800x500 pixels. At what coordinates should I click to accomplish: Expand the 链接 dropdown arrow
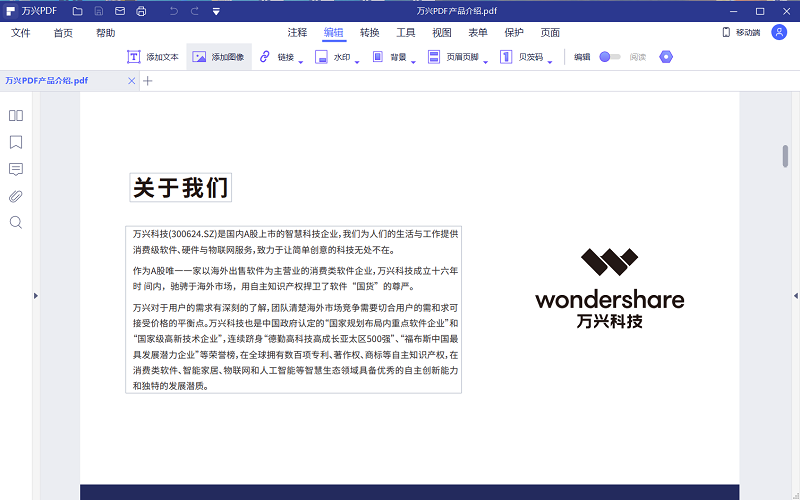(x=301, y=62)
